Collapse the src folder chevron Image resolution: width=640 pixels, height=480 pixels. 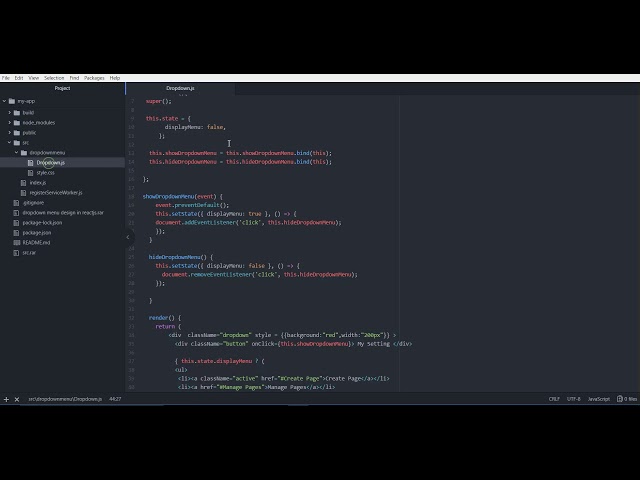pyautogui.click(x=10, y=142)
